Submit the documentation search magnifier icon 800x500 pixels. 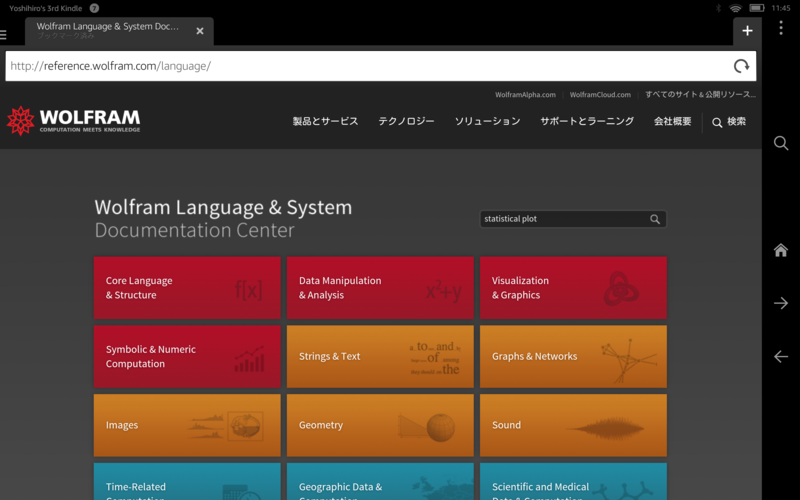point(655,219)
